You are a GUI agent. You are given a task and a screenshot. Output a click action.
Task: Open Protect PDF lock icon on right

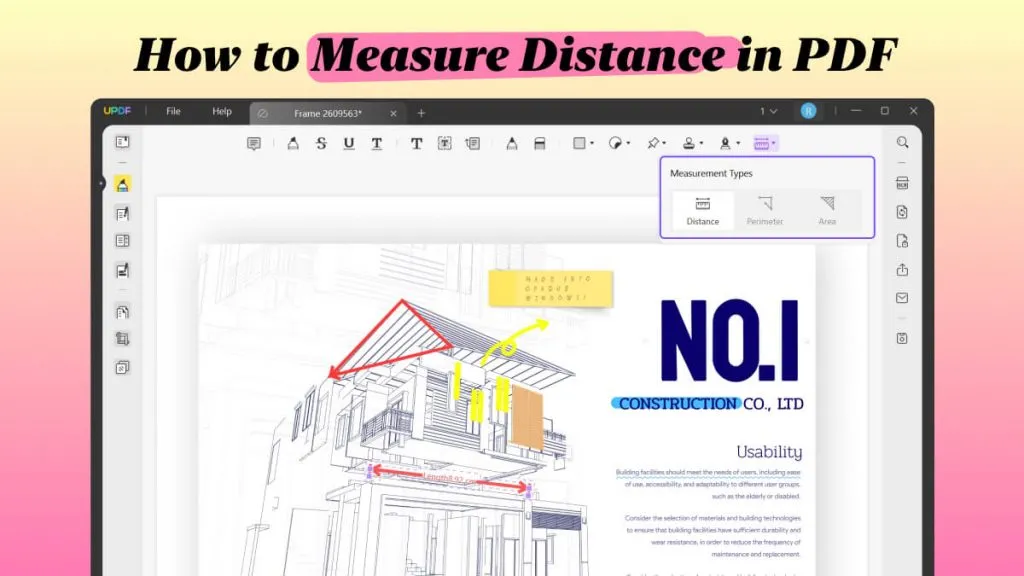[x=903, y=241]
